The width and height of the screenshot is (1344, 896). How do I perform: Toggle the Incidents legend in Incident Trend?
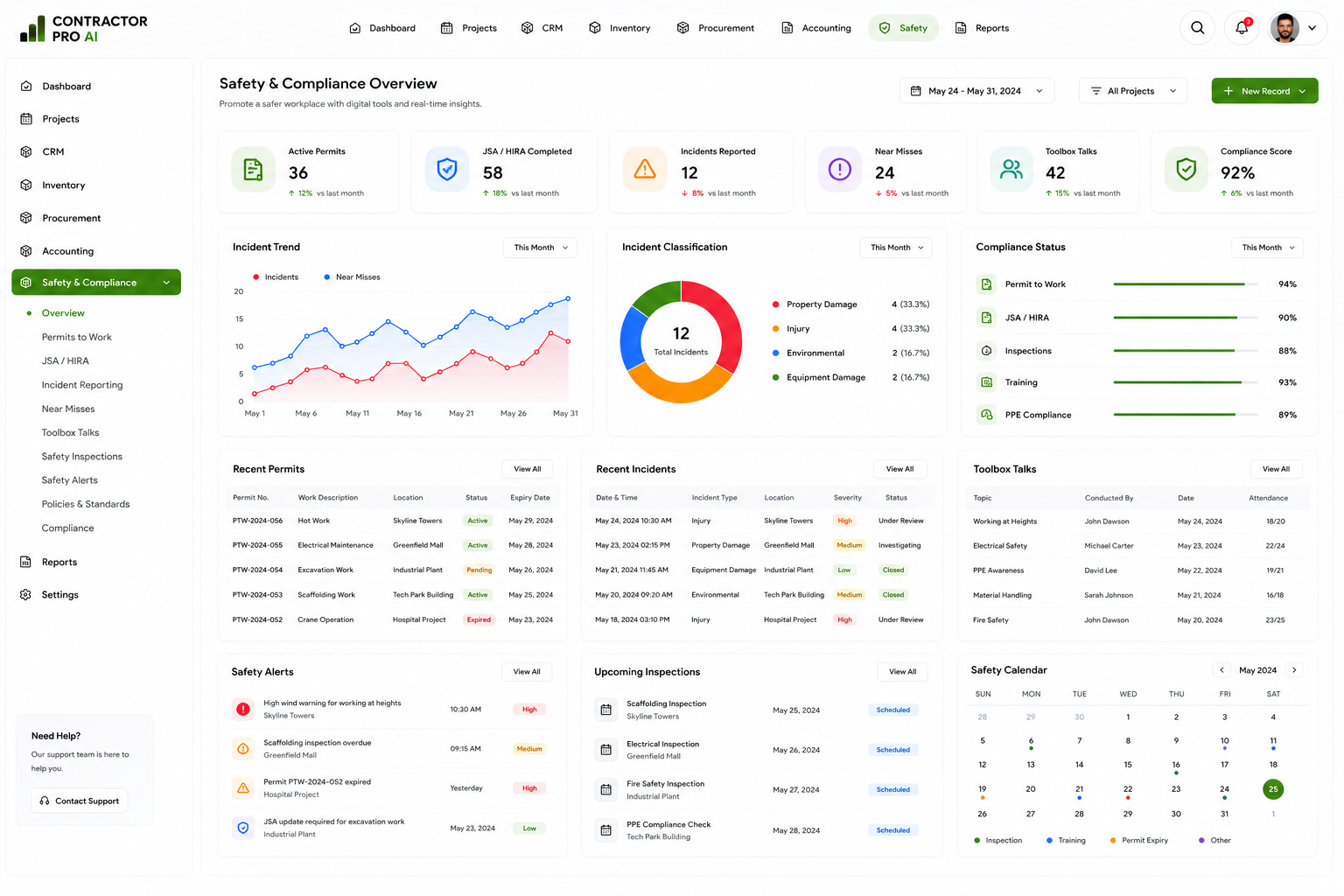click(276, 277)
